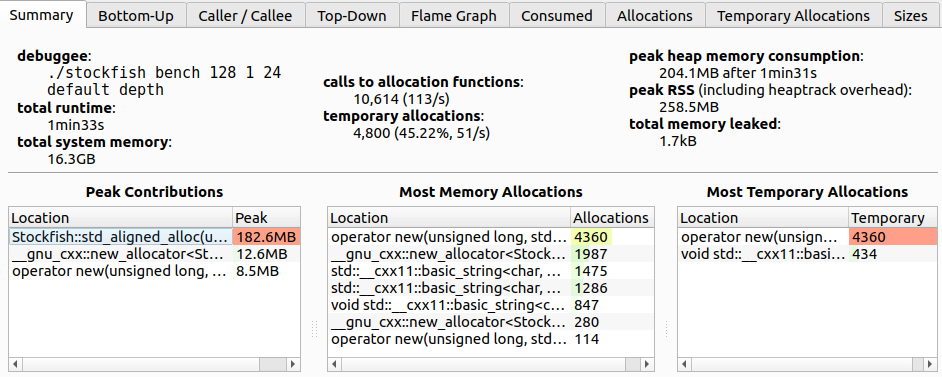Select the 12.6MB new_allocator peak row
The height and width of the screenshot is (378, 942).
pyautogui.click(x=154, y=254)
